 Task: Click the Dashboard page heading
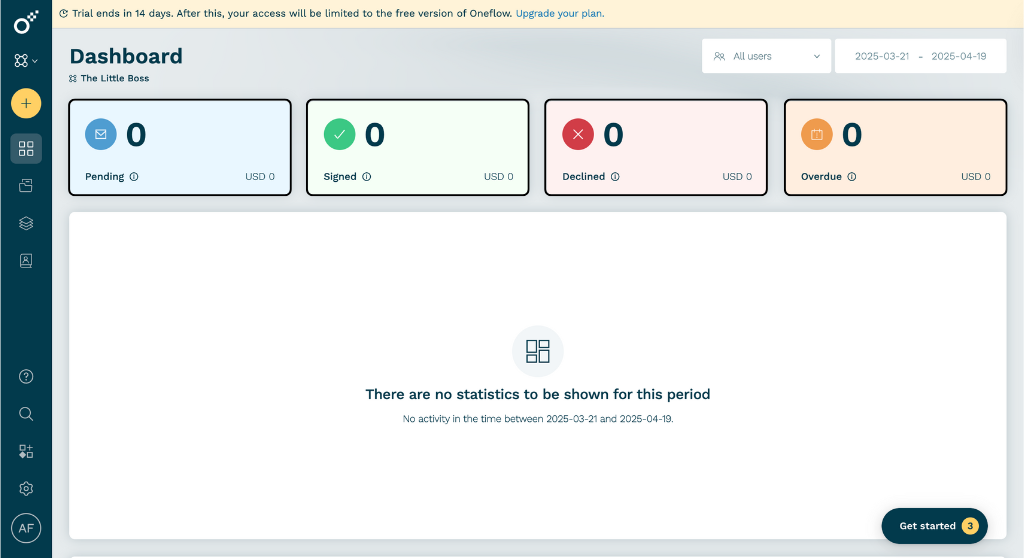(x=126, y=56)
